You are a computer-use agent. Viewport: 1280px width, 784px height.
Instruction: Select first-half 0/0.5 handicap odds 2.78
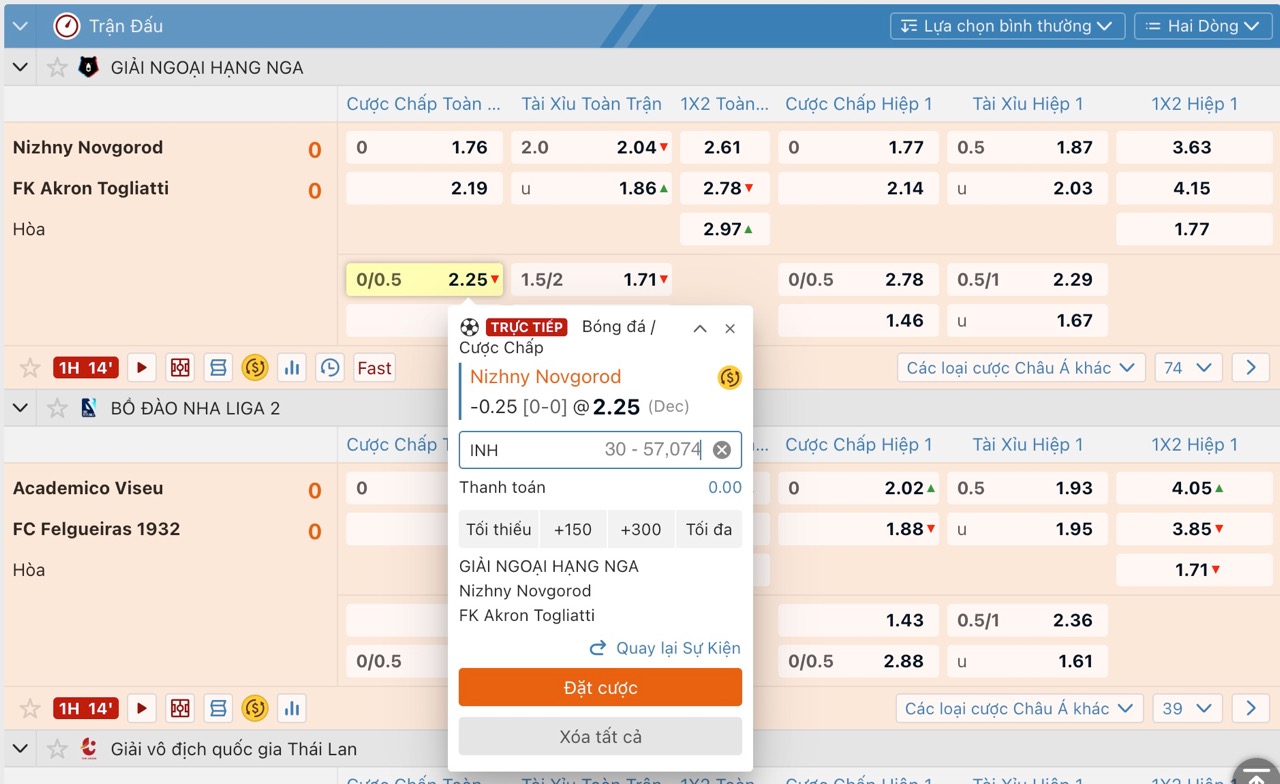tap(858, 280)
